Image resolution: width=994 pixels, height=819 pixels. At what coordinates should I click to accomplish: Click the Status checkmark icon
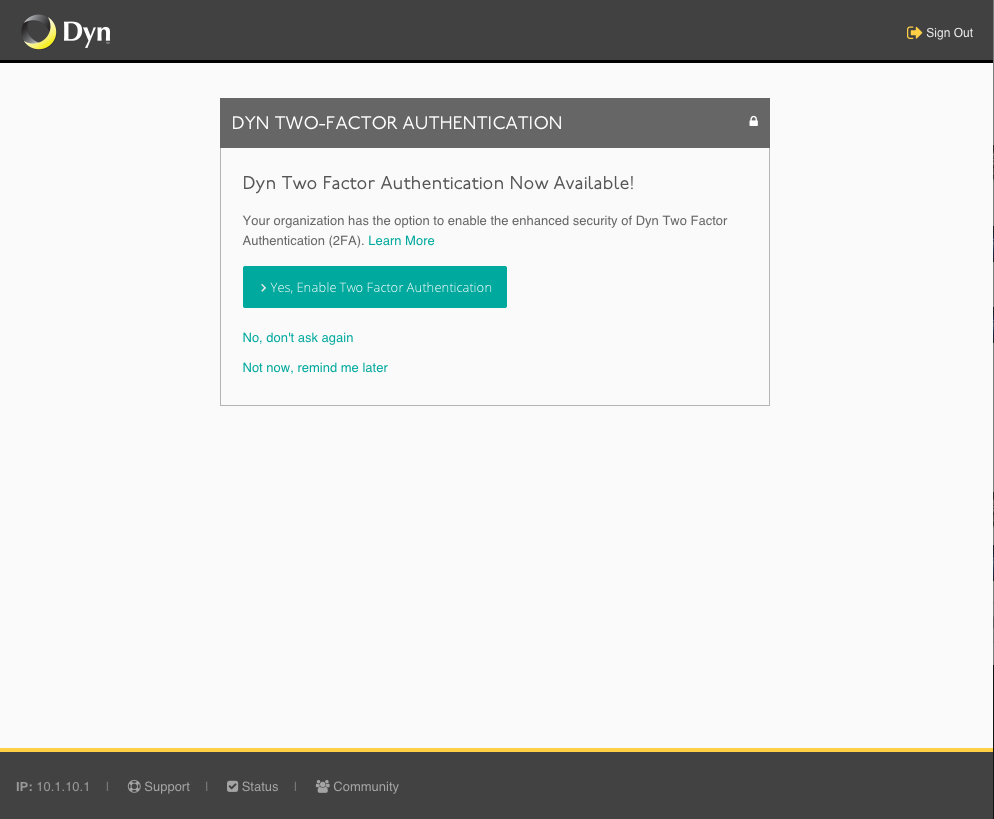232,786
